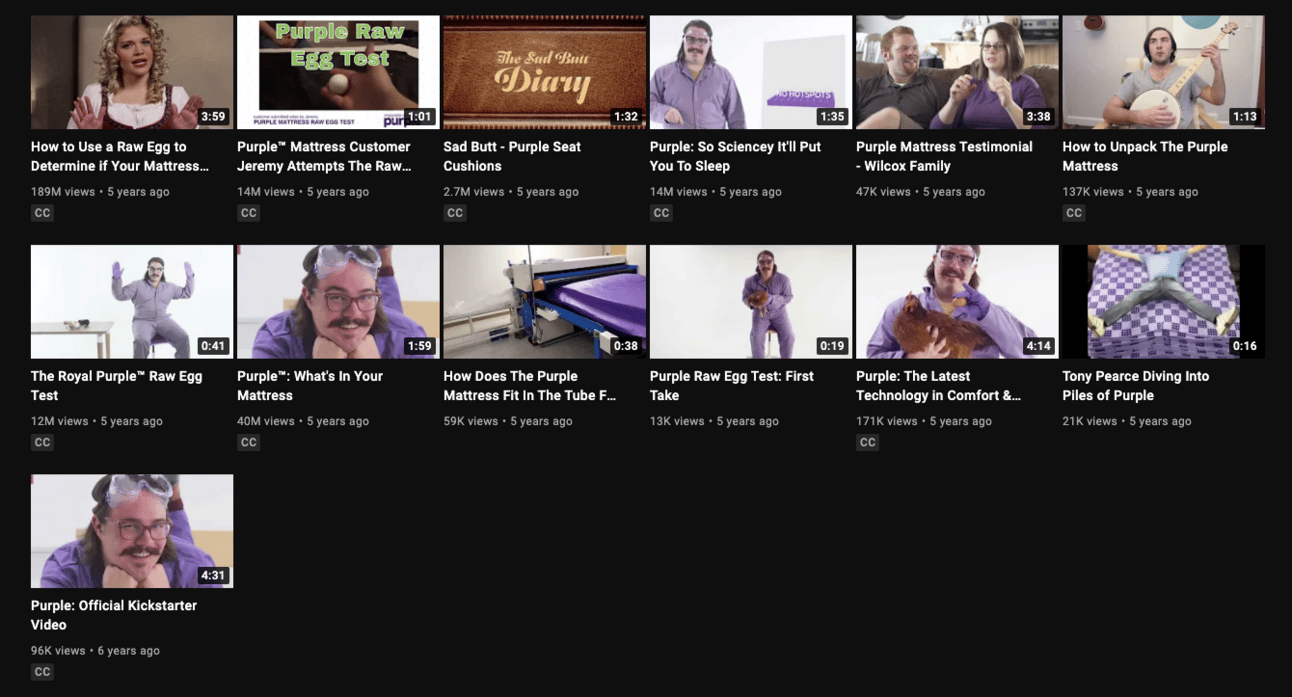Click title 'Purple: So Sciencey It'll Put You To Sleep'
Screen dimensions: 1292x697
[735, 156]
